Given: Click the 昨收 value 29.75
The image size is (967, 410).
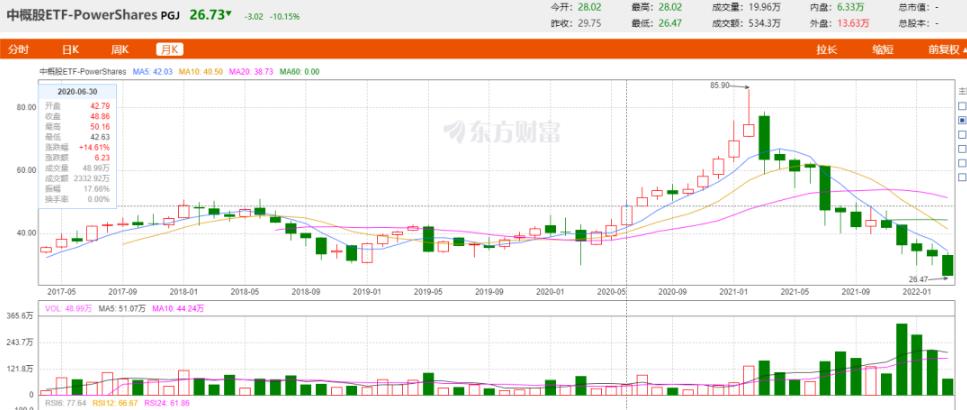Looking at the screenshot, I should 588,23.
